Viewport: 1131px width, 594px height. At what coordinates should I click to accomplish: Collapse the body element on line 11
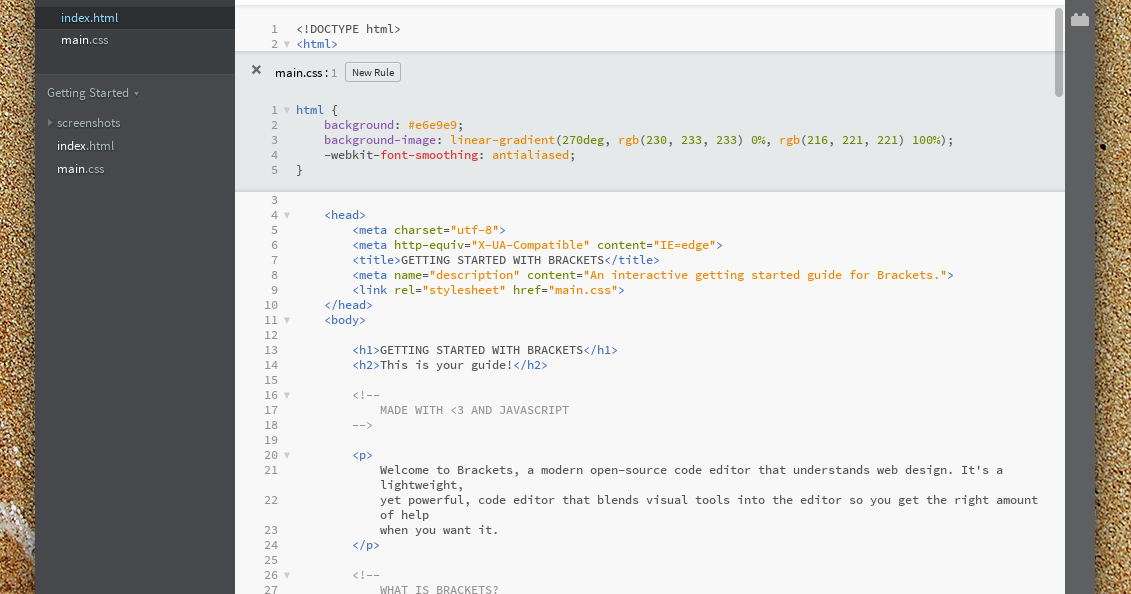(287, 320)
